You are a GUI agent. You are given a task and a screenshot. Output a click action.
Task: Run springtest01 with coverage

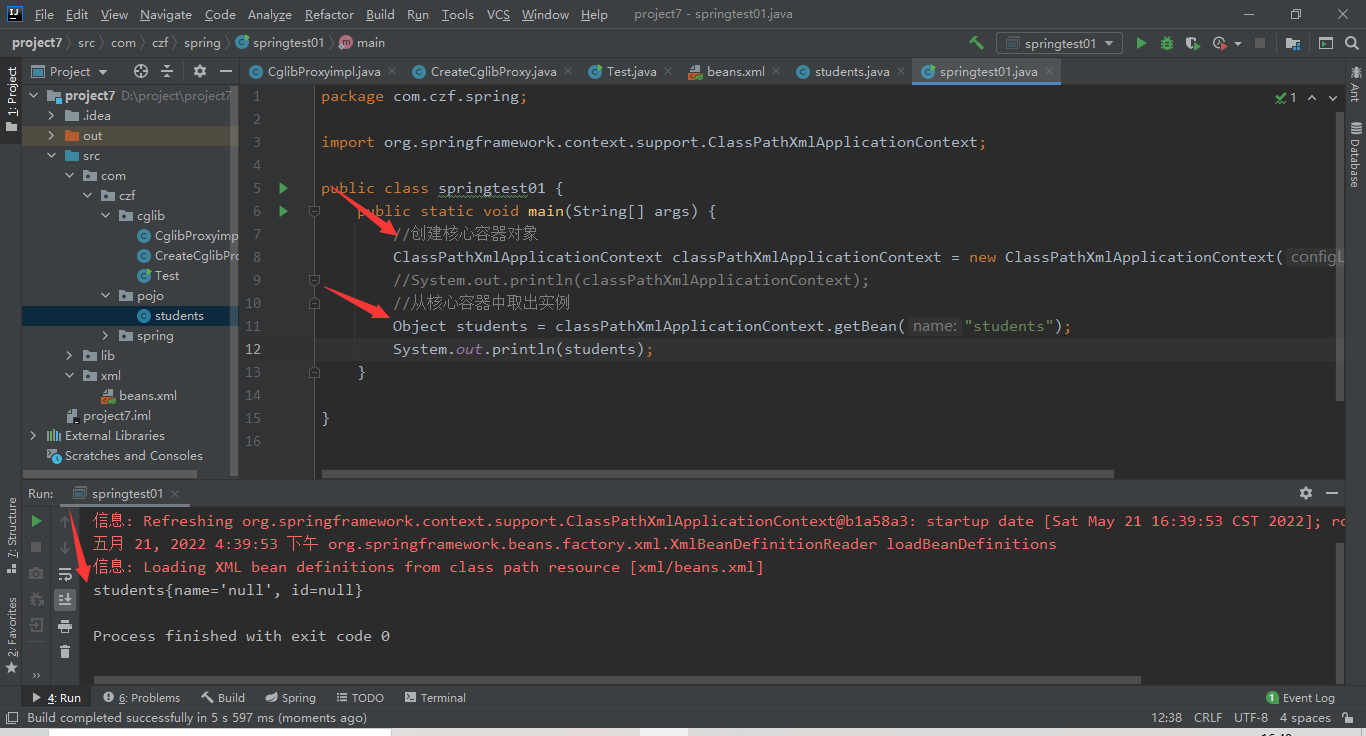pyautogui.click(x=1192, y=43)
